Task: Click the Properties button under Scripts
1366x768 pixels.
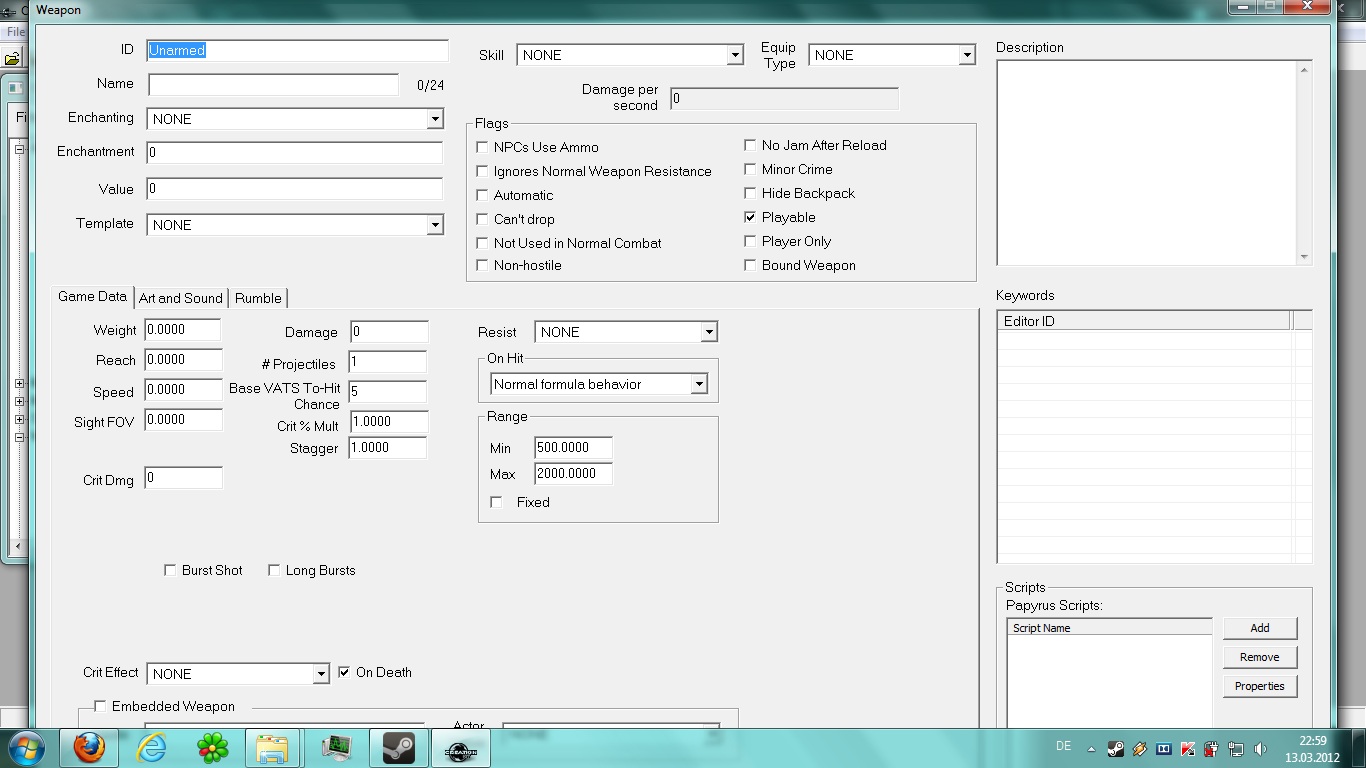Action: 1259,686
